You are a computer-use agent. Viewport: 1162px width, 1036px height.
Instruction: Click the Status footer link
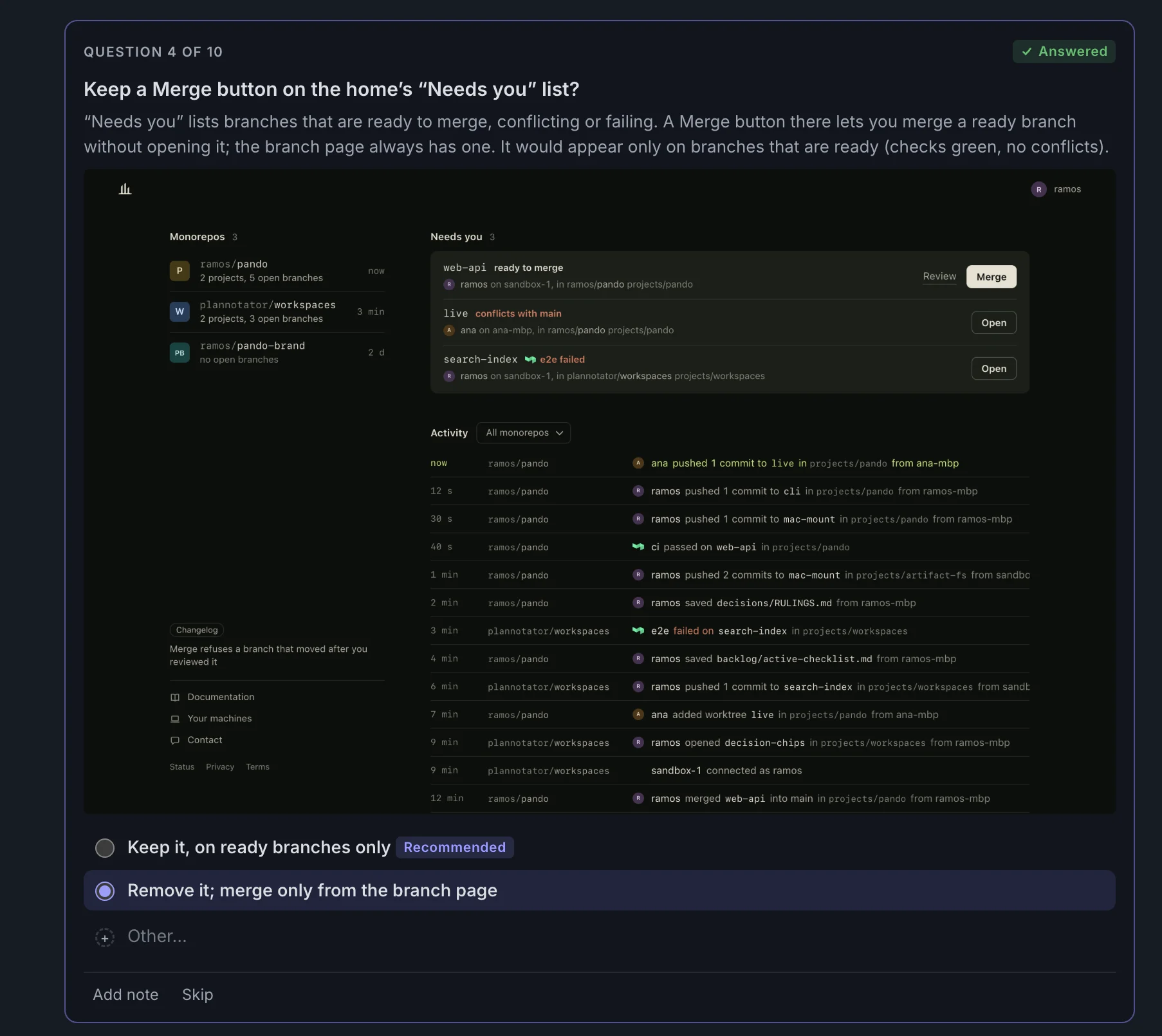182,767
